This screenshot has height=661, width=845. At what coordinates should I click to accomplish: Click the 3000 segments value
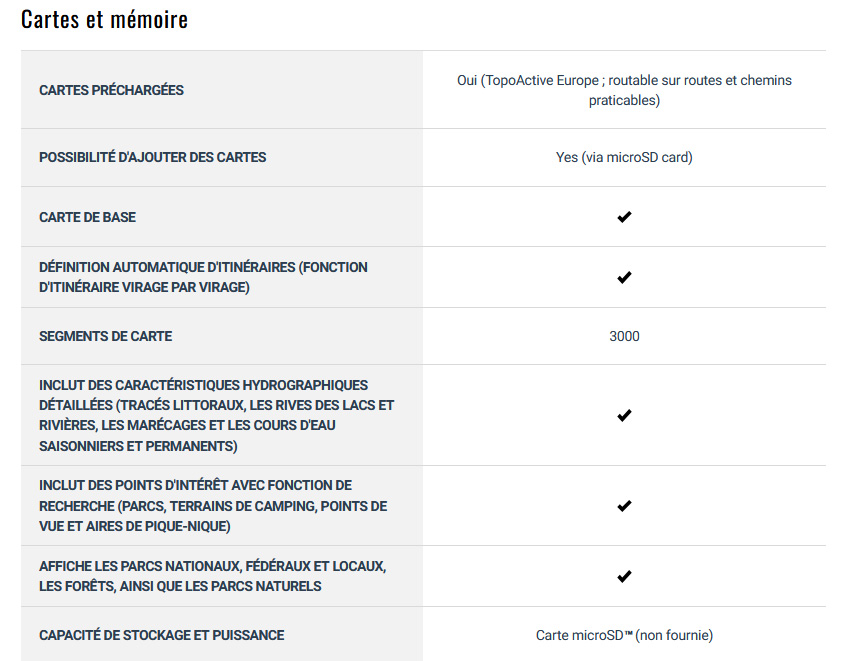[624, 336]
